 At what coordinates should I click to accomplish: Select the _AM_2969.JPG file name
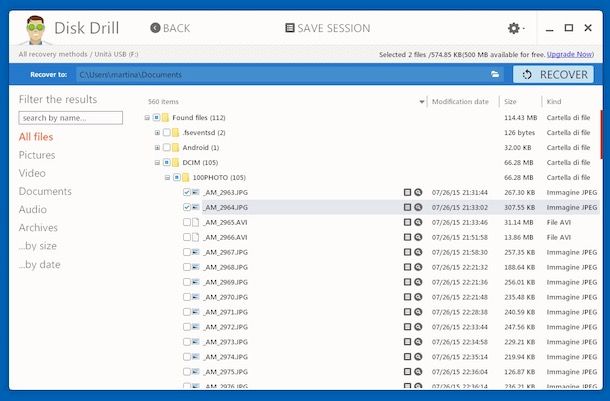click(x=226, y=282)
